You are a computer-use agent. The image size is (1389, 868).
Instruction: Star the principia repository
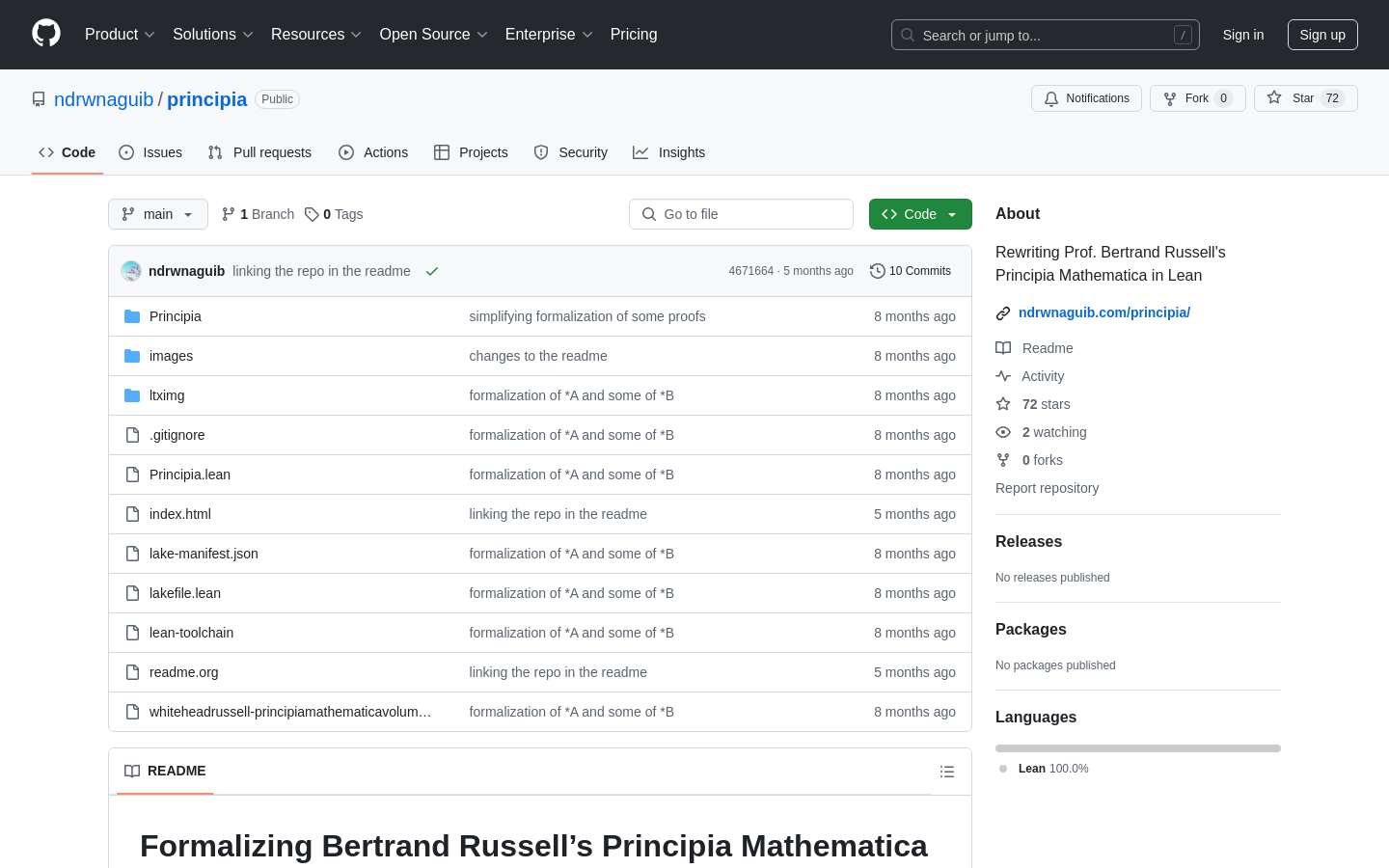tap(1305, 98)
